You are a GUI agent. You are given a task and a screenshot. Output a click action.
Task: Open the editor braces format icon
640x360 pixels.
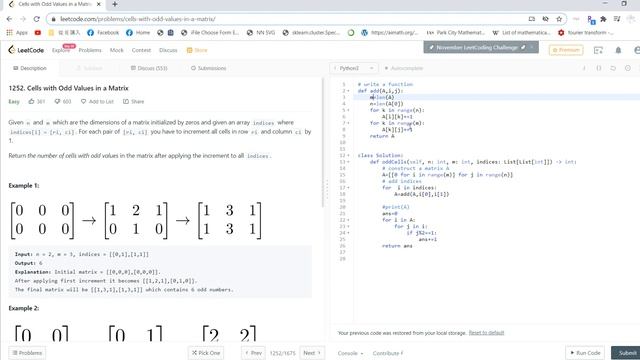pos(599,68)
